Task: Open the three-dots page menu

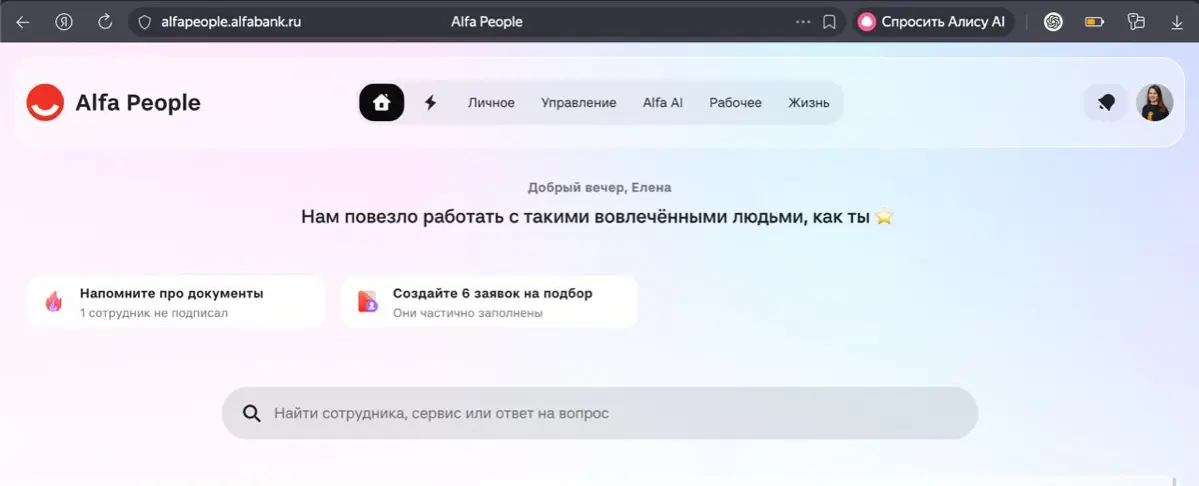Action: tap(803, 22)
